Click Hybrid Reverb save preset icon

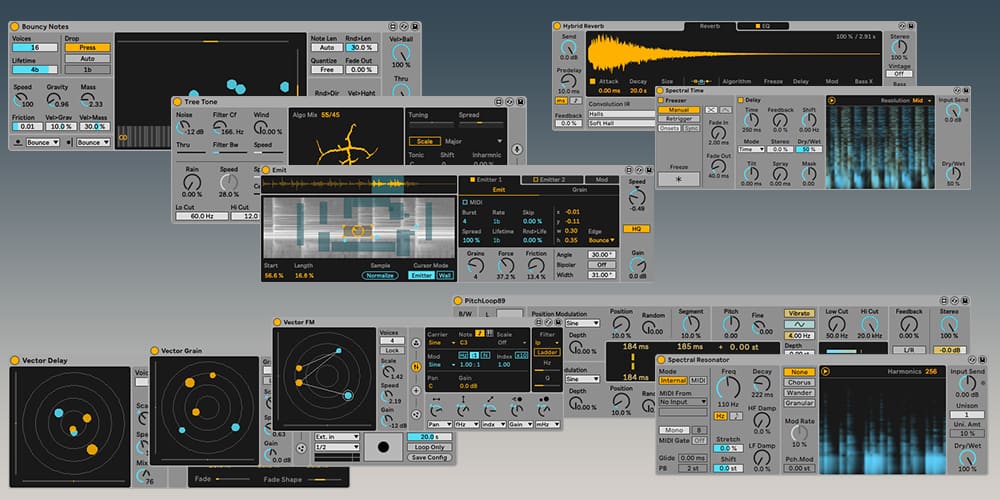tap(909, 26)
